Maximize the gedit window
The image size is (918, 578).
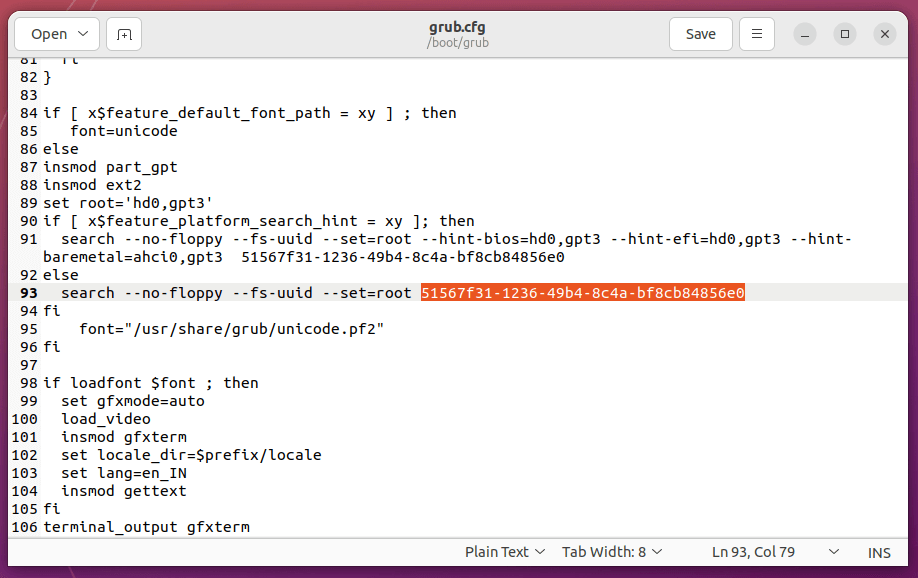click(845, 35)
